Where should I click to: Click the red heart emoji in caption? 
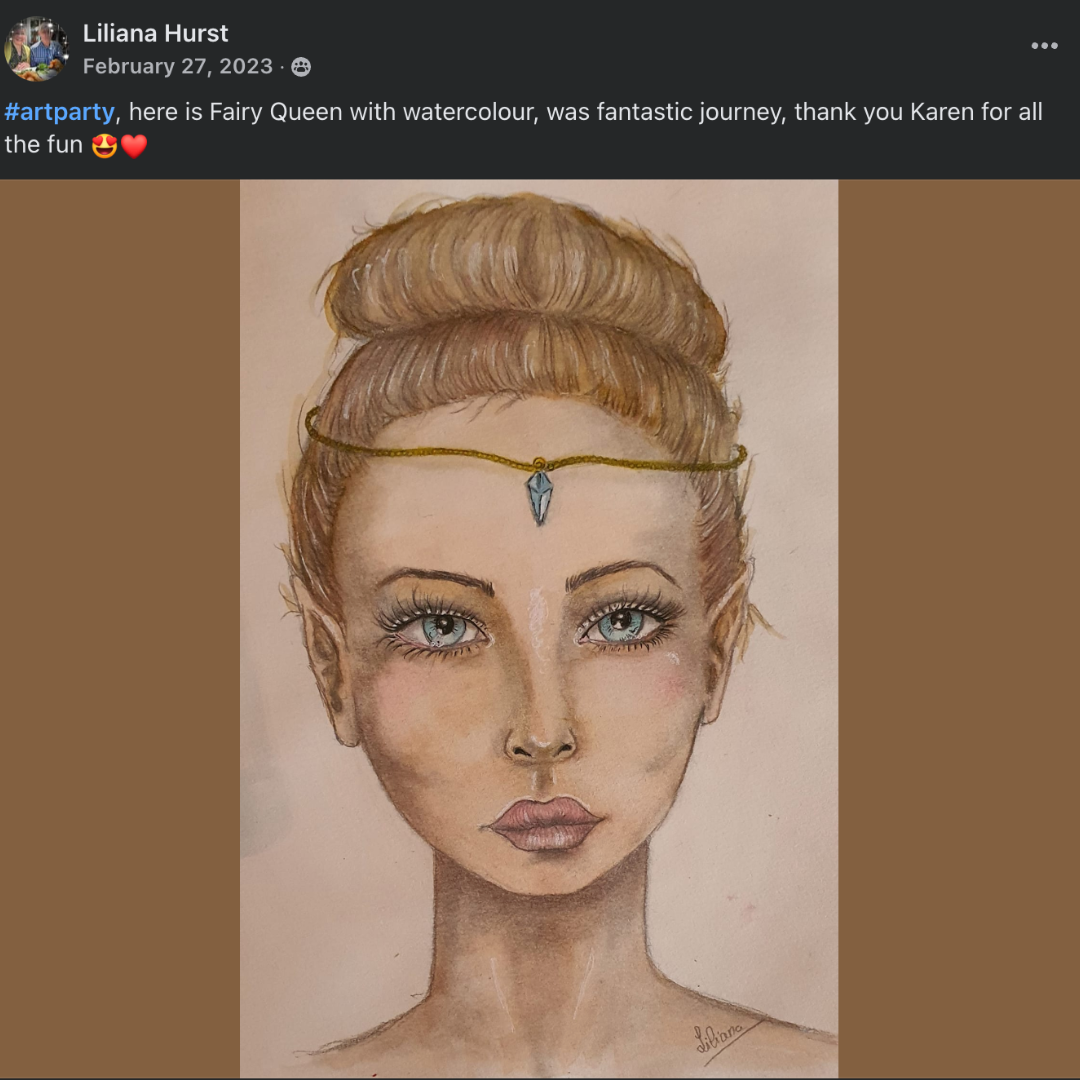pos(134,145)
